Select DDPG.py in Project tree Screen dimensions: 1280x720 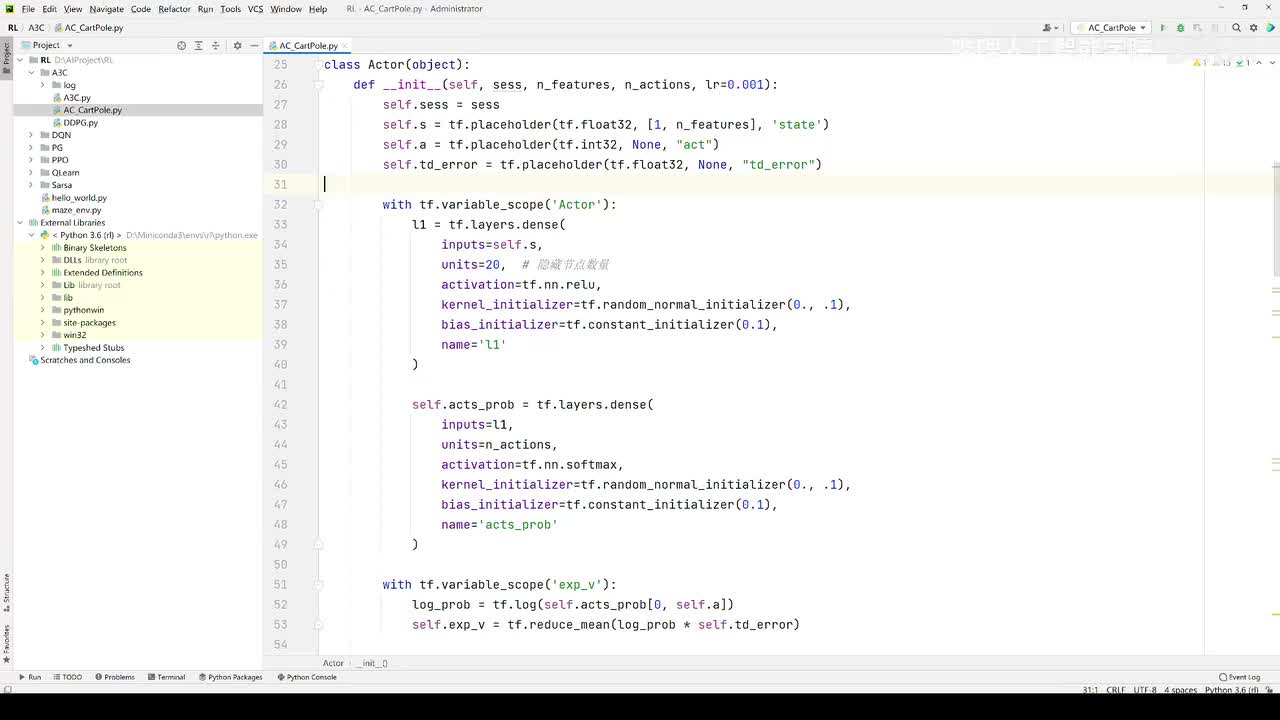(x=80, y=123)
